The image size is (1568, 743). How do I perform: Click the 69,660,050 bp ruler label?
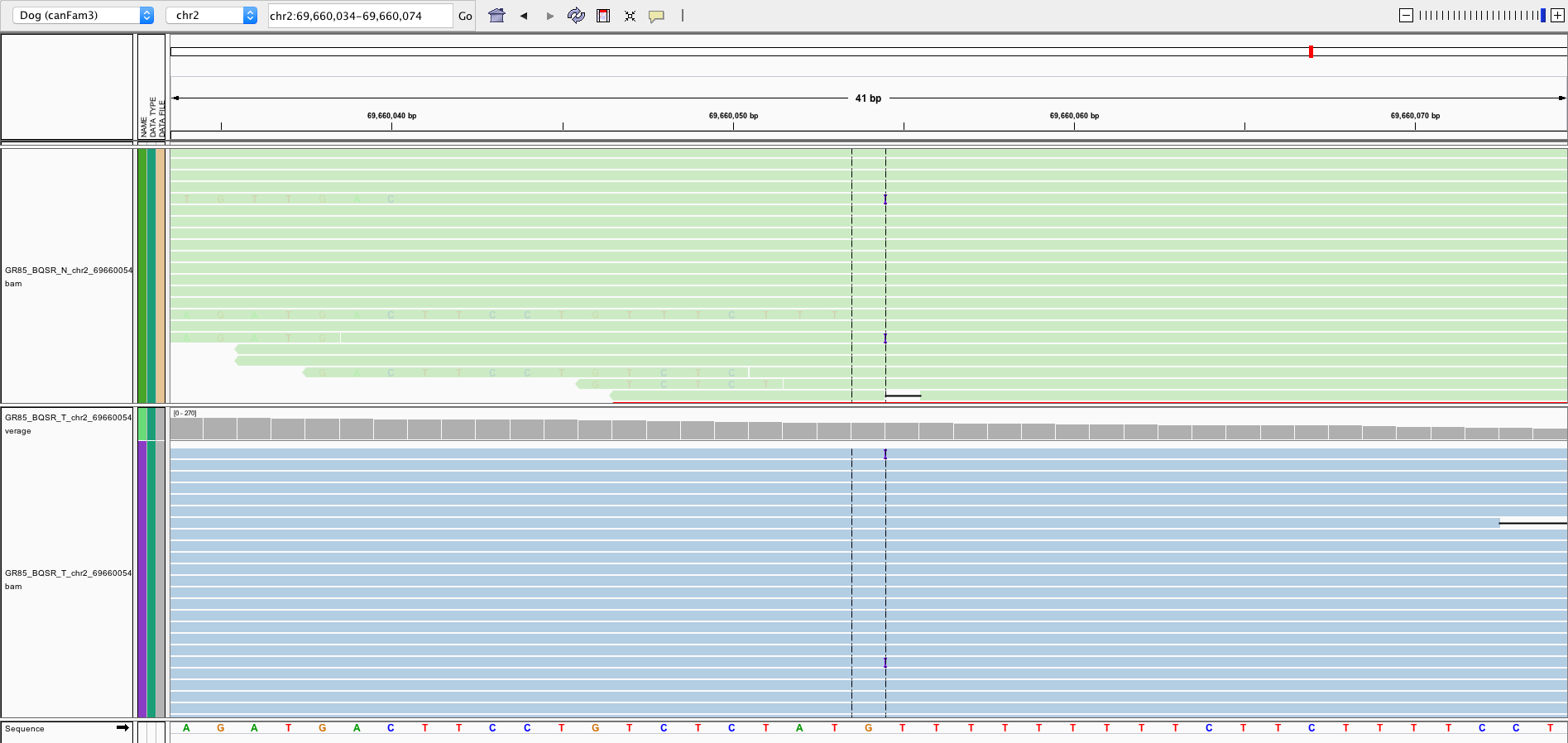733,116
